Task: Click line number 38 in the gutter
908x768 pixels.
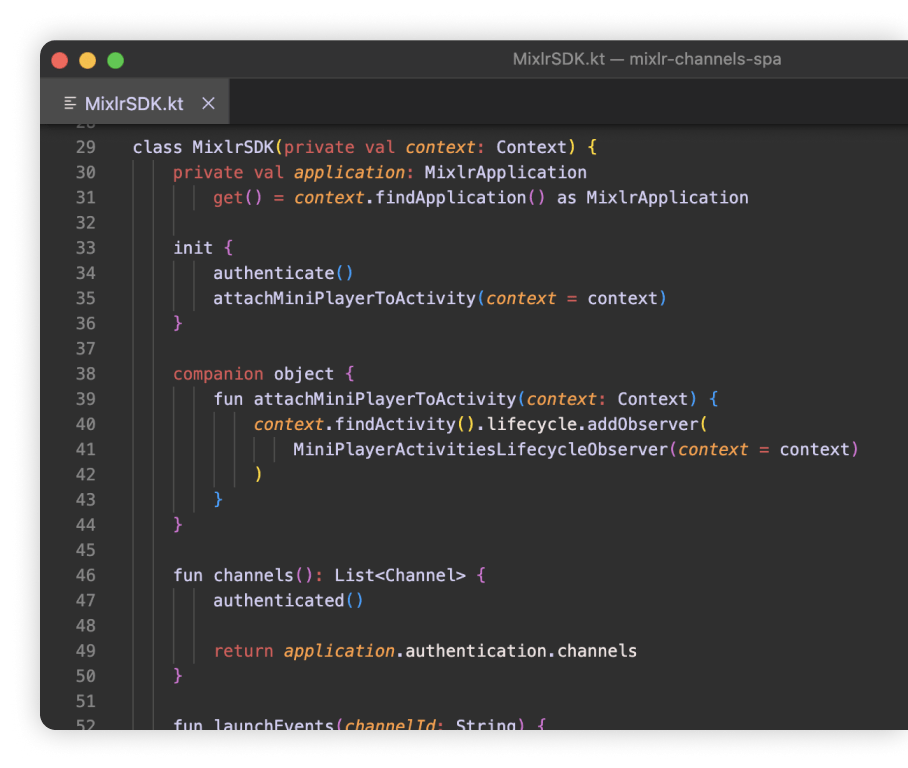Action: point(85,374)
